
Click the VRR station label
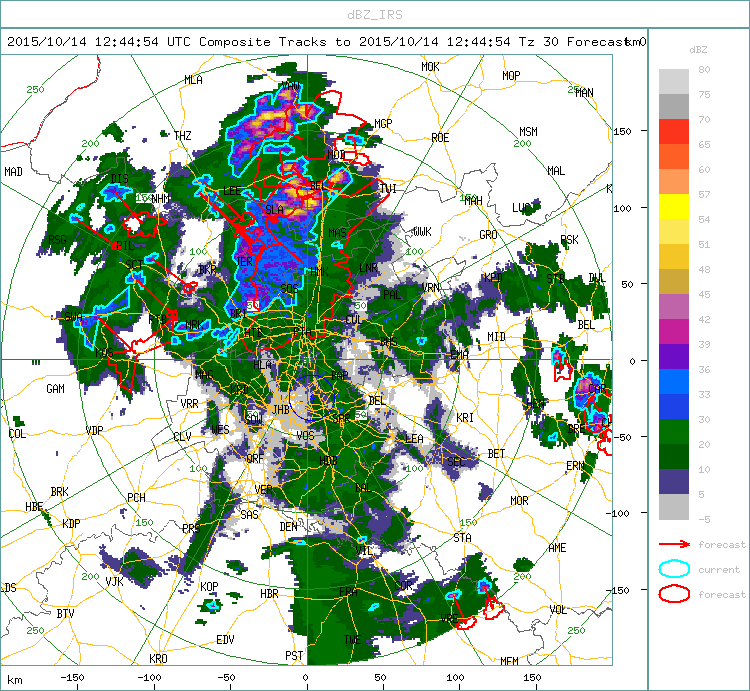point(189,404)
